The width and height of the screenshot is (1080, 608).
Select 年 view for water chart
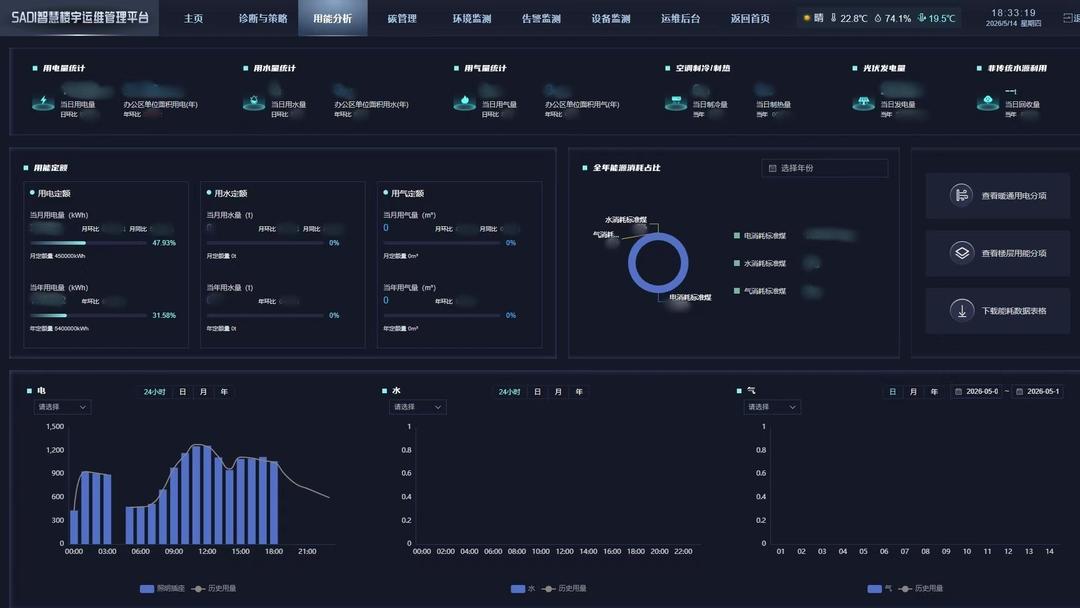579,392
